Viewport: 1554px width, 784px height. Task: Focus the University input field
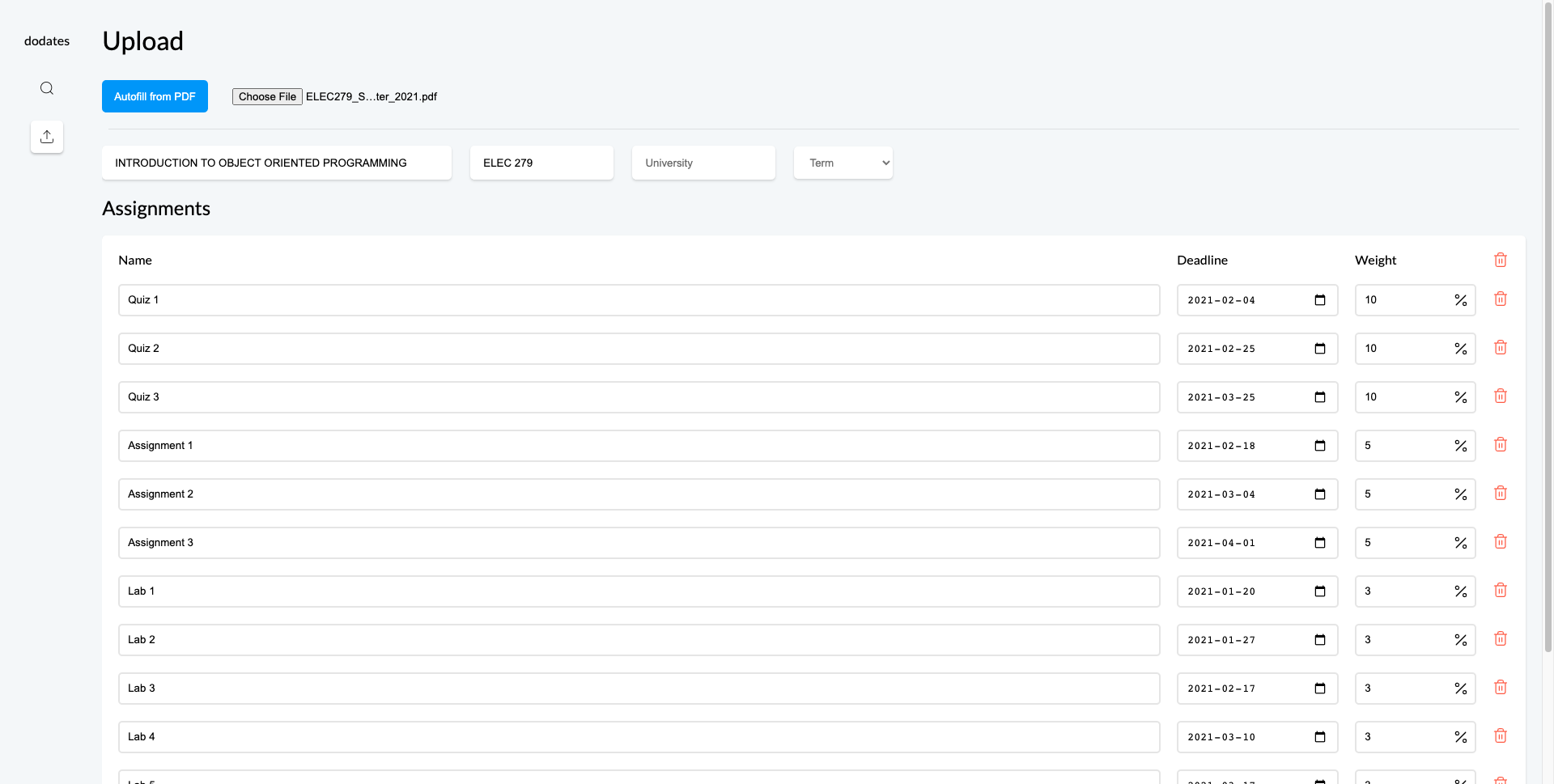pyautogui.click(x=703, y=163)
